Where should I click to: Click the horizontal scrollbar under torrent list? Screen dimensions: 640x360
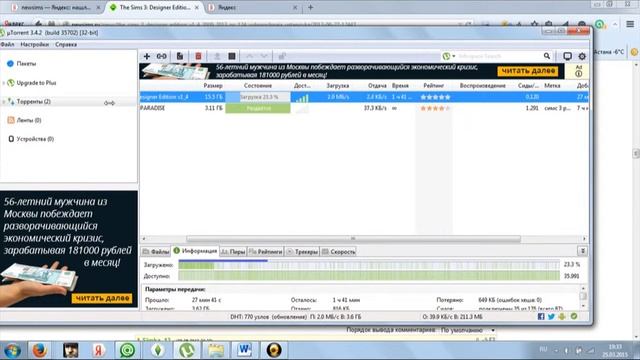point(353,239)
